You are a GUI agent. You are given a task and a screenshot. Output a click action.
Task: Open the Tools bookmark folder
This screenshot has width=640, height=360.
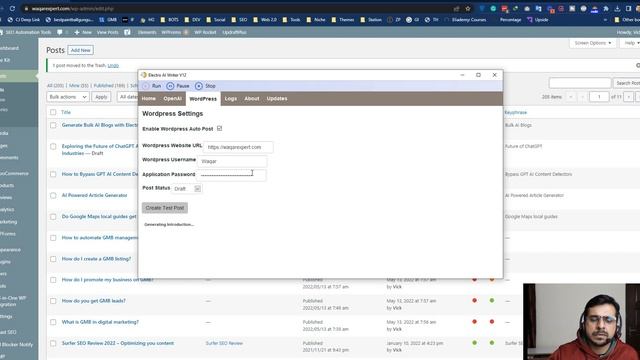tap(291, 20)
